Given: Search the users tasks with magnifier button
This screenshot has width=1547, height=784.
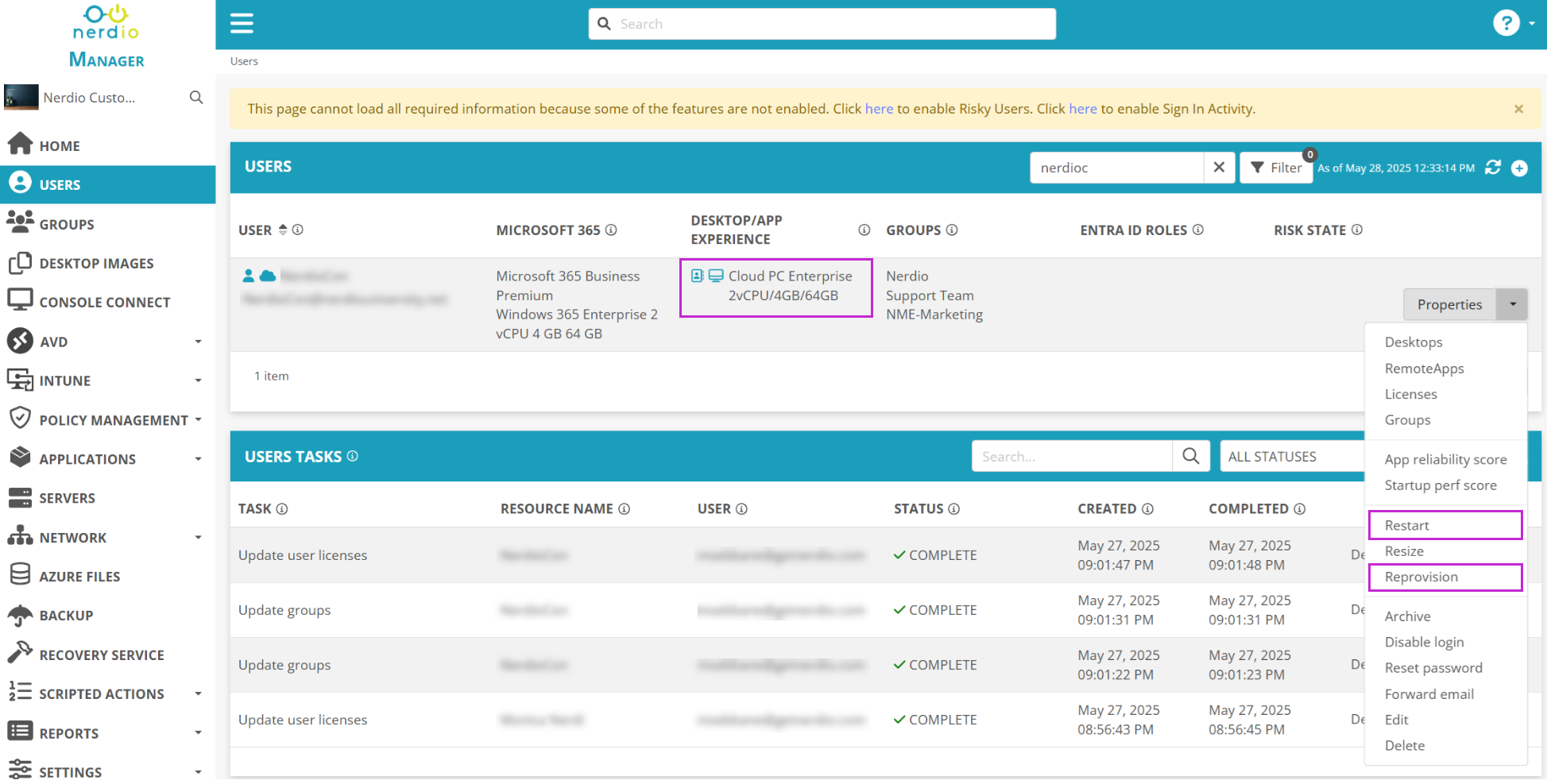Looking at the screenshot, I should [1191, 456].
